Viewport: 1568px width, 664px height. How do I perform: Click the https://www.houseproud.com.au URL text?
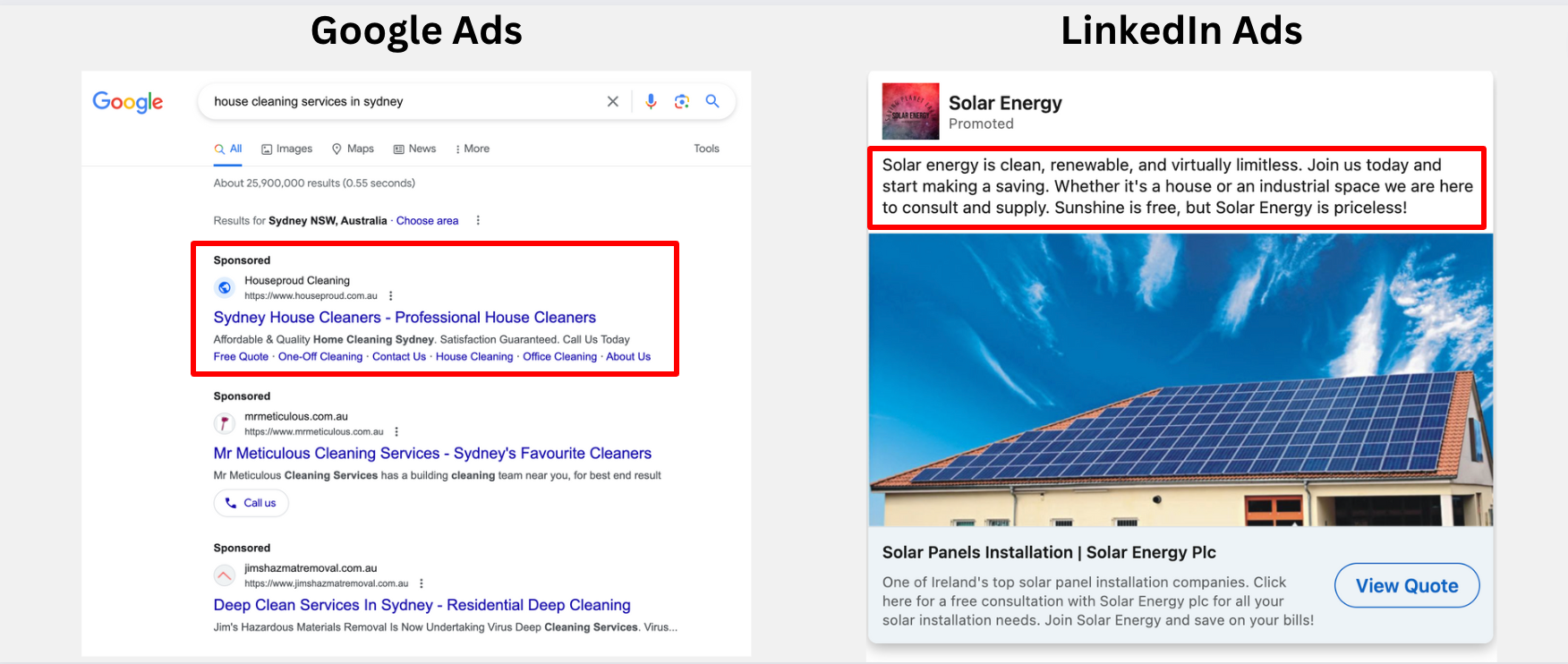pyautogui.click(x=311, y=296)
